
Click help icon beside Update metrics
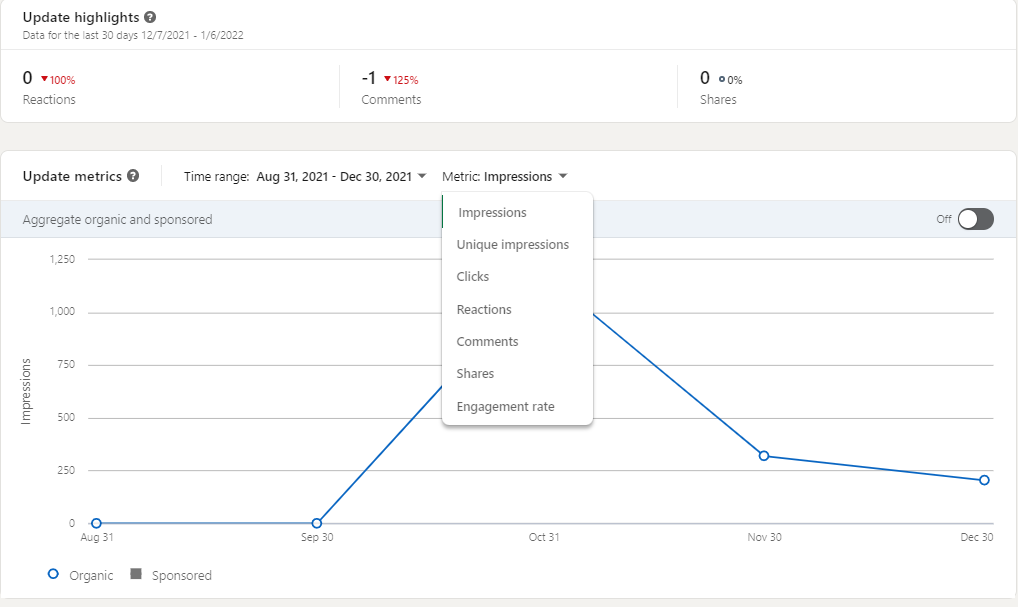point(131,176)
